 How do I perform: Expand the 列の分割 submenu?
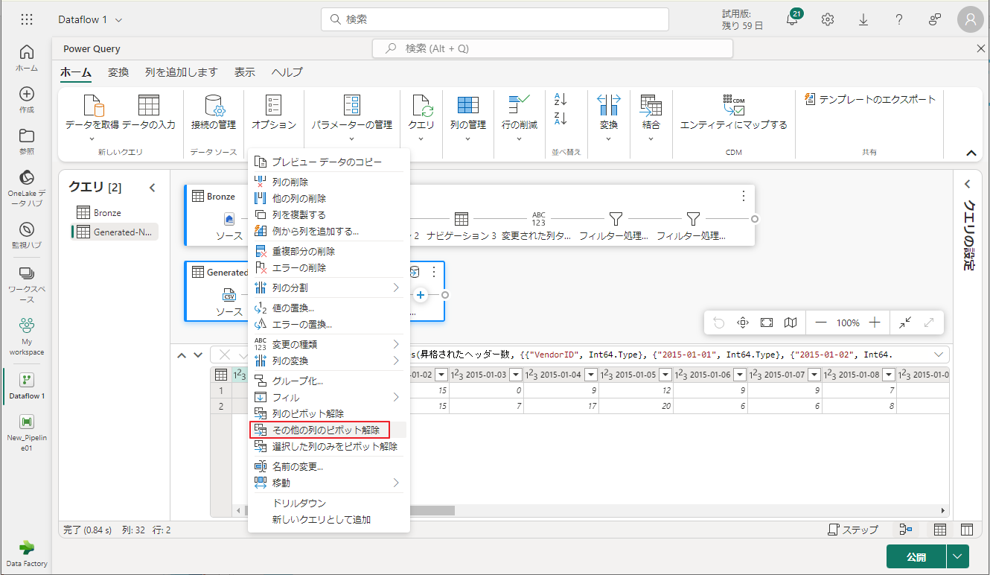click(x=396, y=288)
